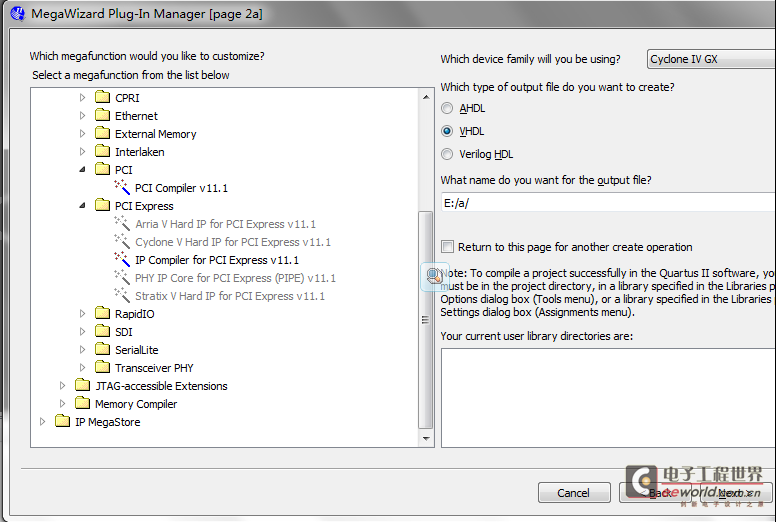Click the MegaWizard title bar wizard icon
Image resolution: width=776 pixels, height=522 pixels.
point(17,13)
